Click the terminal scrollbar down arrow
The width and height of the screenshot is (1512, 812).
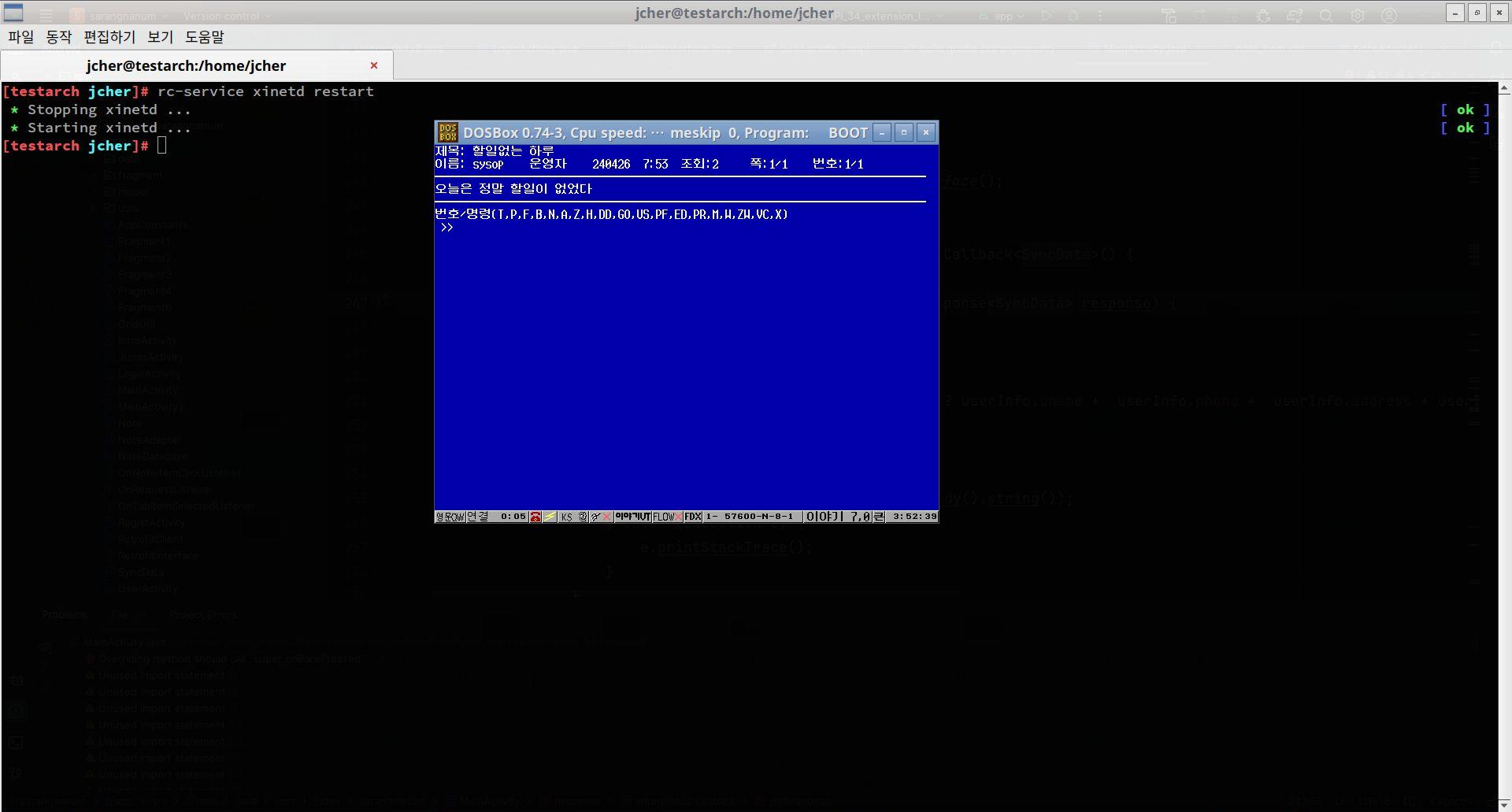1504,804
